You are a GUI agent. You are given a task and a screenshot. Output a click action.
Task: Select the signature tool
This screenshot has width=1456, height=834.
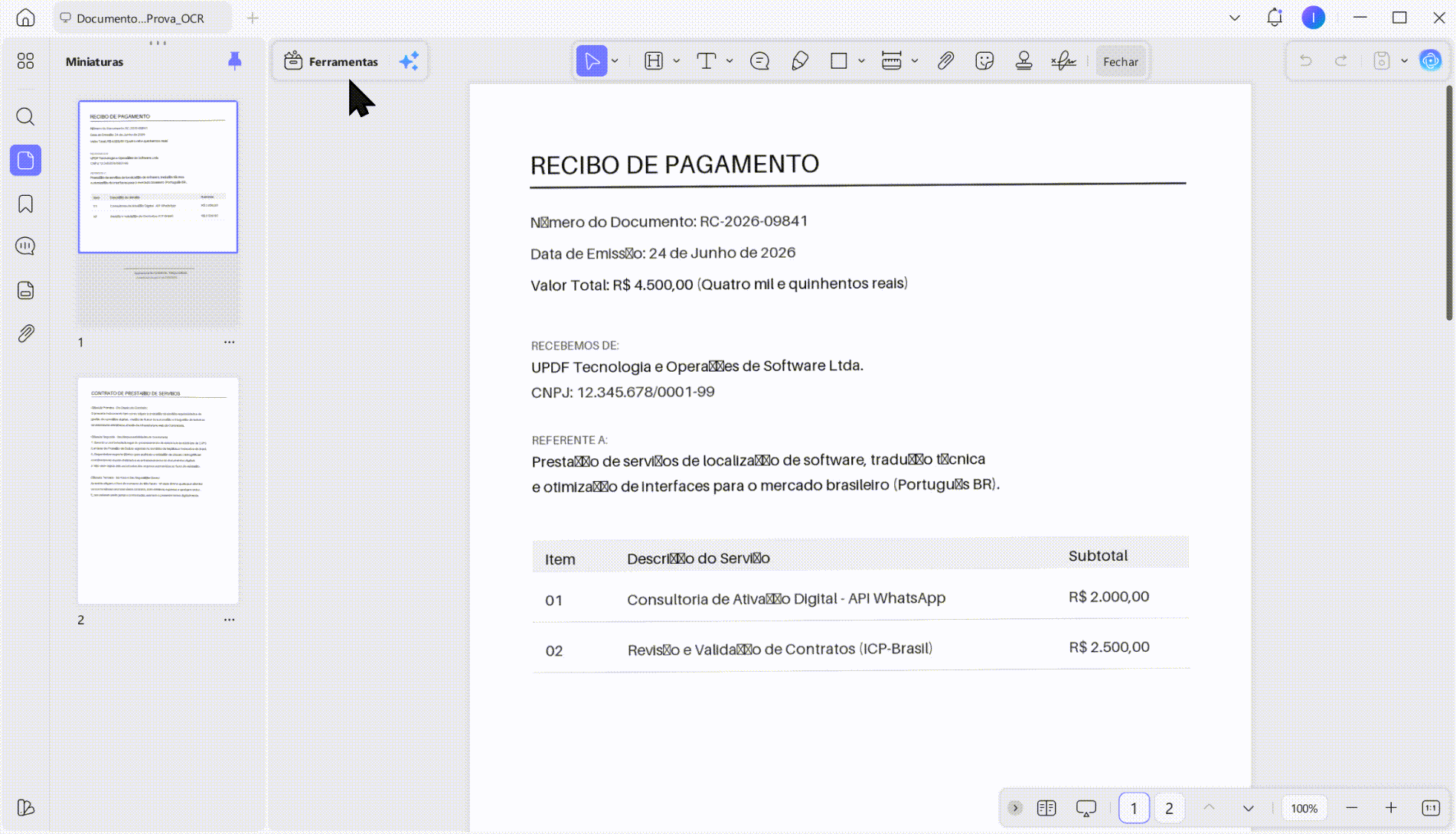tap(1063, 61)
